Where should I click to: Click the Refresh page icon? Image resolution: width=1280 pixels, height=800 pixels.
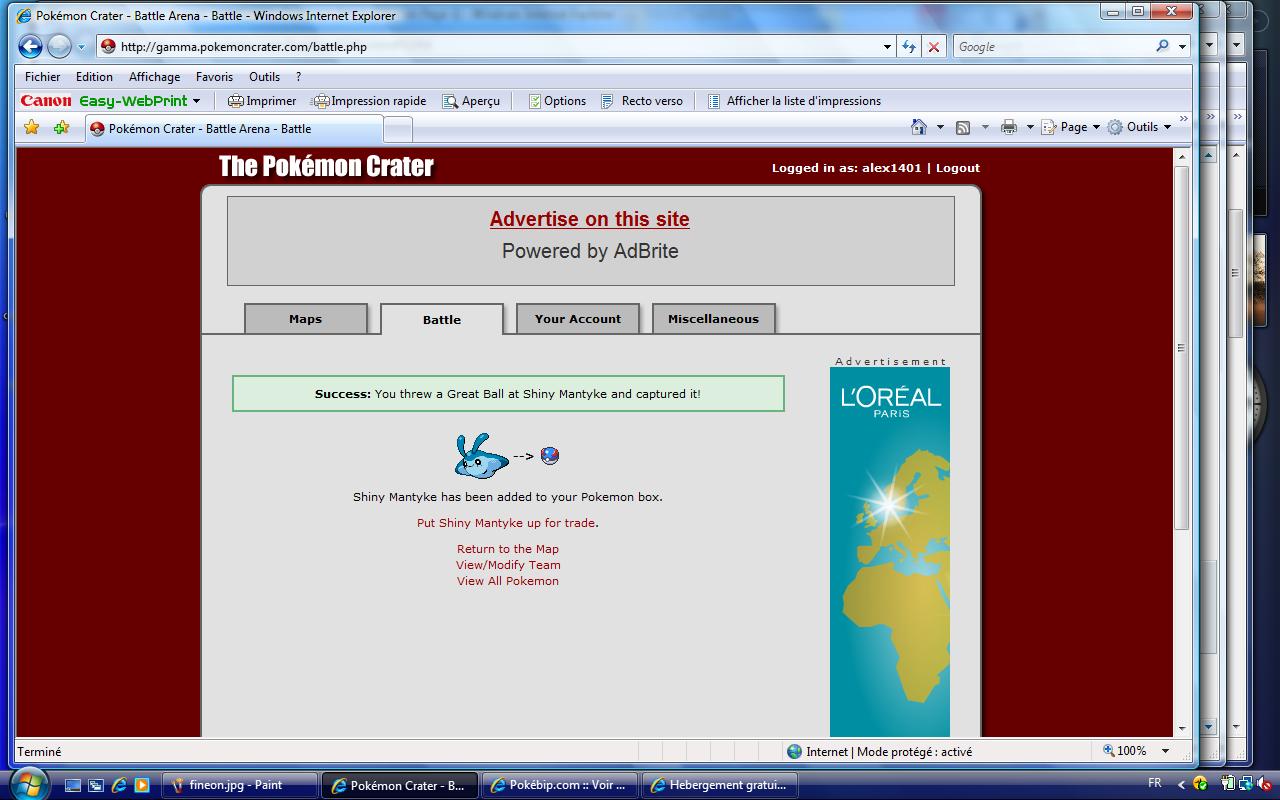(x=908, y=47)
